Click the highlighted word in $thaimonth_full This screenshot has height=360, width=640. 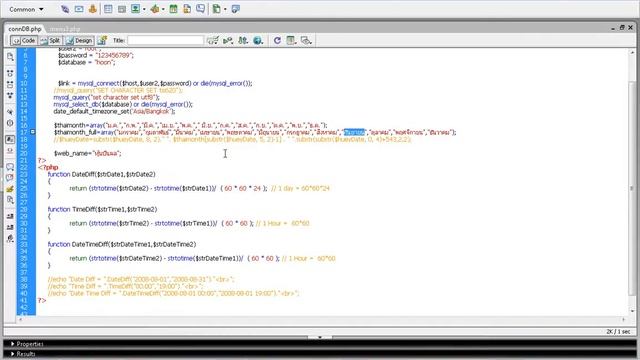click(354, 132)
